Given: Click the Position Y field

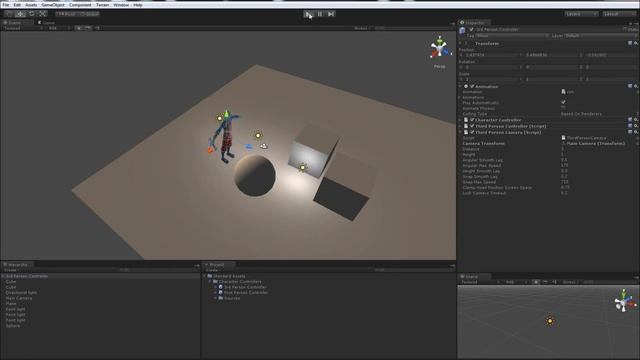Looking at the screenshot, I should click(x=552, y=55).
